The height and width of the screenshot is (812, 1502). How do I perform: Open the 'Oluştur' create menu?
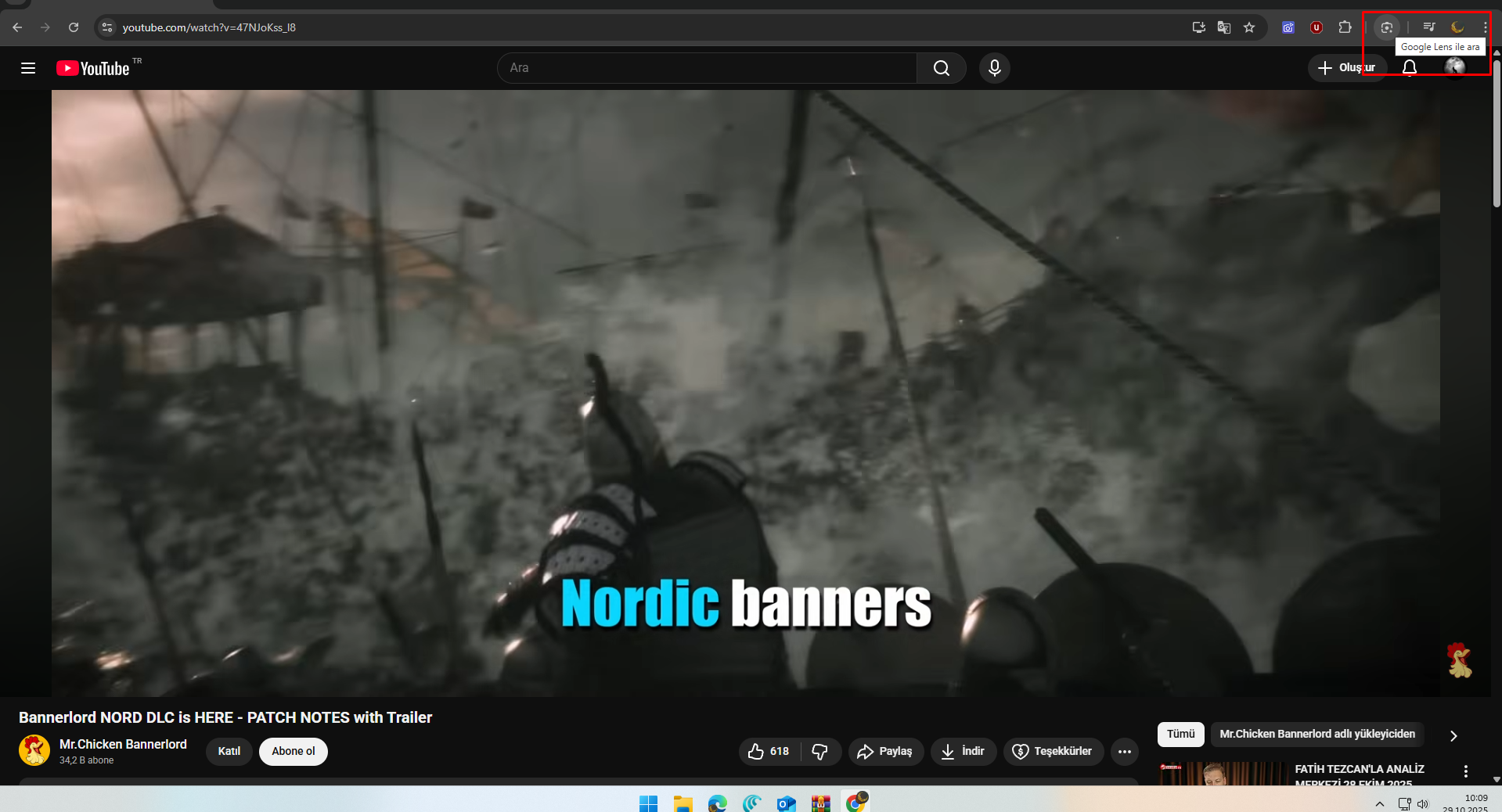pos(1346,68)
